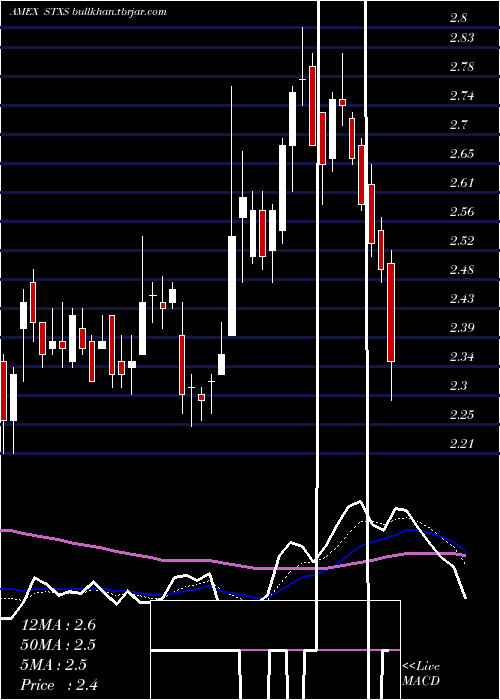
Task: Pick the 2.34 price axis value
Action: coord(462,357)
